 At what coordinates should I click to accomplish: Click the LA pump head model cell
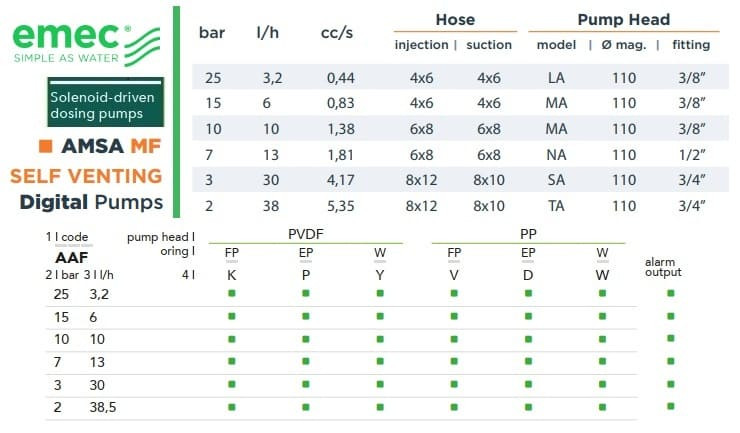coord(557,77)
